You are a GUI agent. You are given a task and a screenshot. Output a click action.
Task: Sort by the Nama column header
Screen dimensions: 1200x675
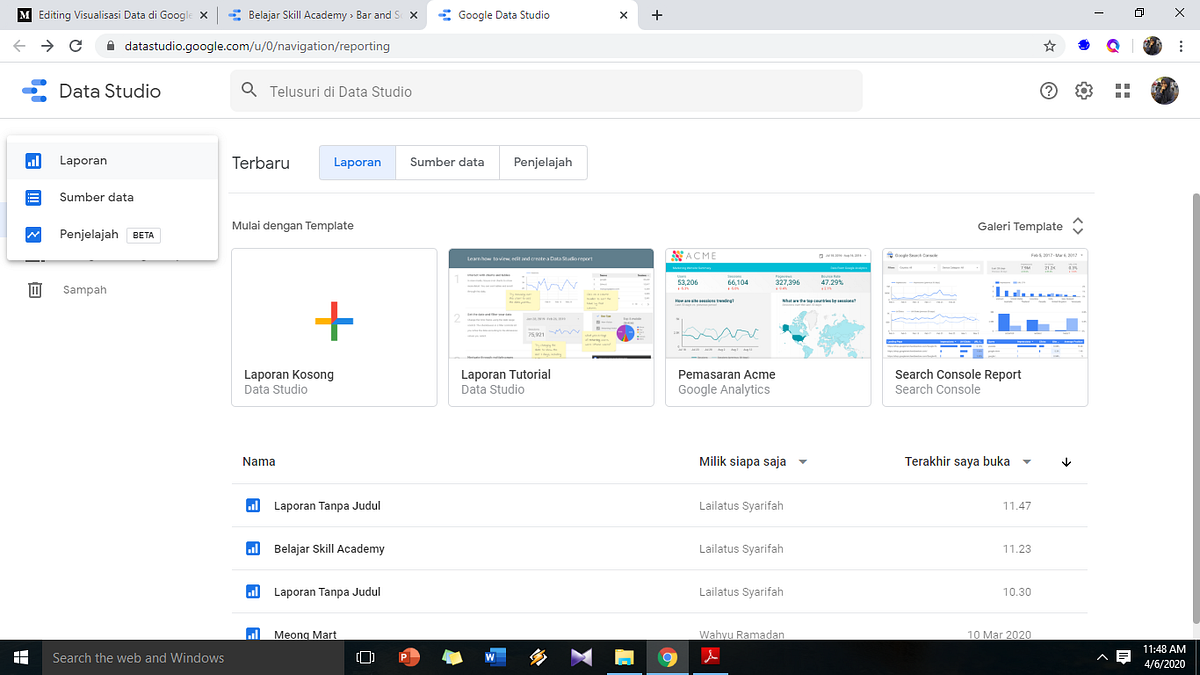tap(259, 462)
